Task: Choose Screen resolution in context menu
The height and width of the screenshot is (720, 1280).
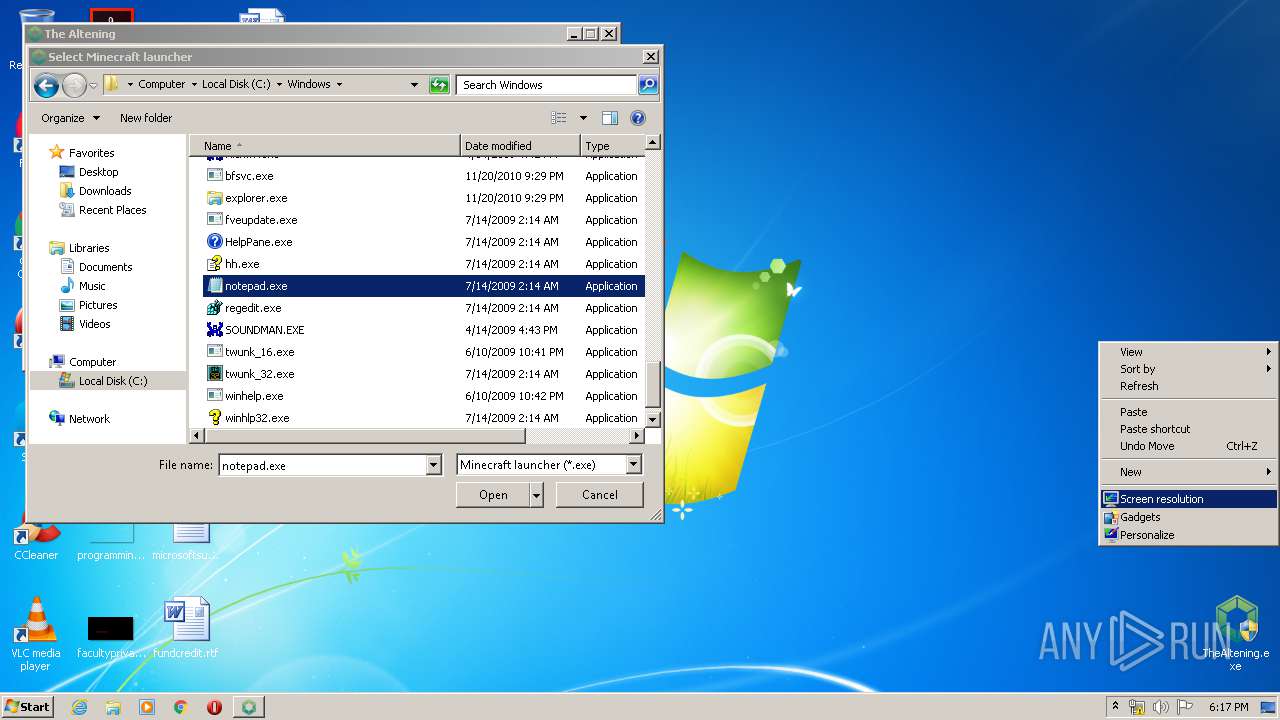Action: coord(1188,499)
